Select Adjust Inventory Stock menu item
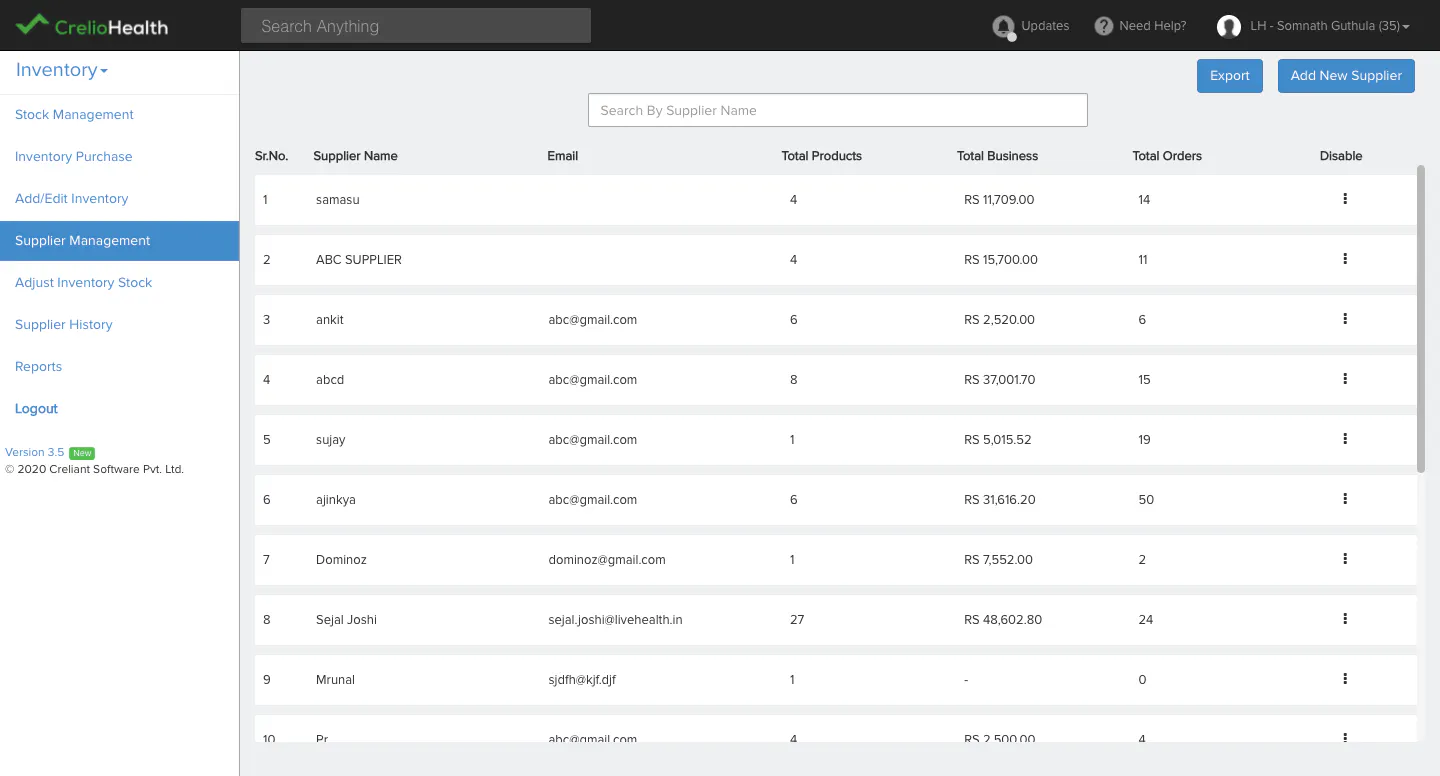 coord(84,283)
